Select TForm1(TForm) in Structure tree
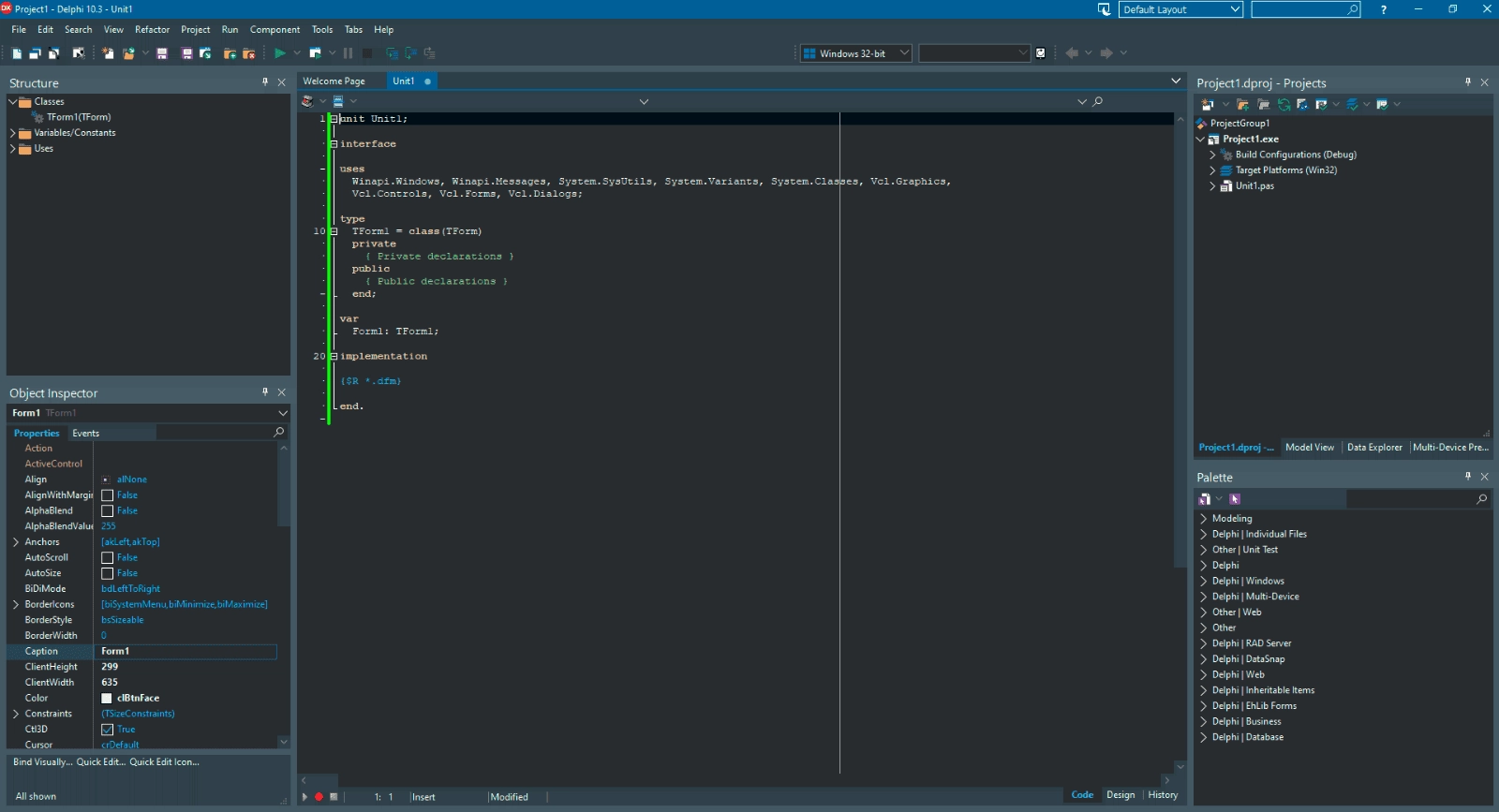The width and height of the screenshot is (1499, 812). point(79,117)
